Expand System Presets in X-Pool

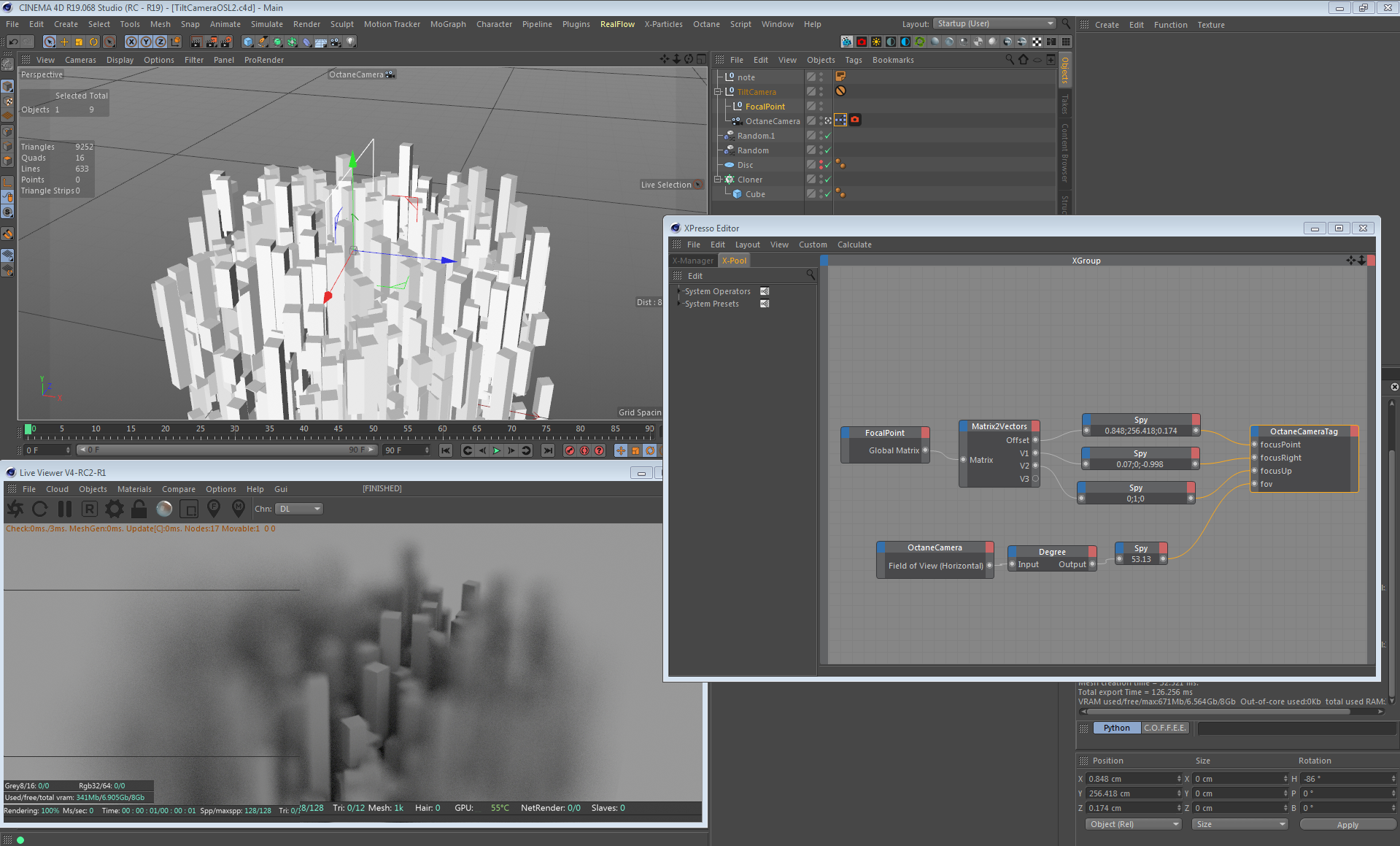[679, 304]
